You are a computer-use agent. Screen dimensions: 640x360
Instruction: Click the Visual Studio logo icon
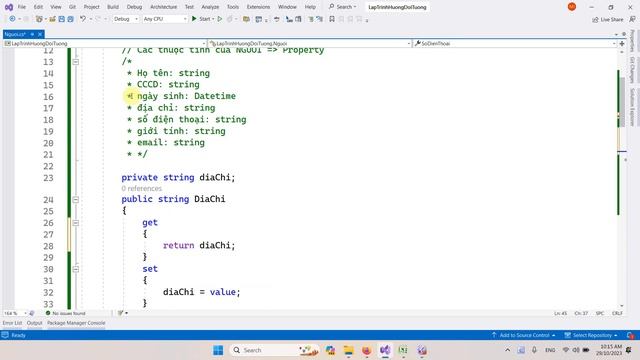(9, 7)
